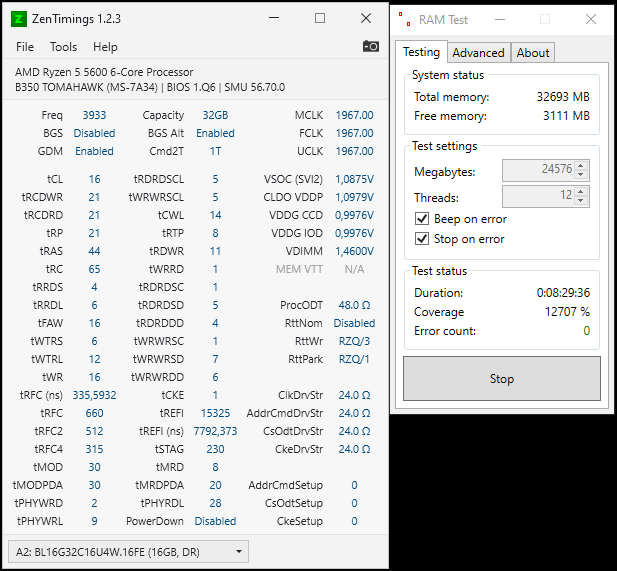Click the ProcODT value 48.0 Ω

click(x=354, y=305)
